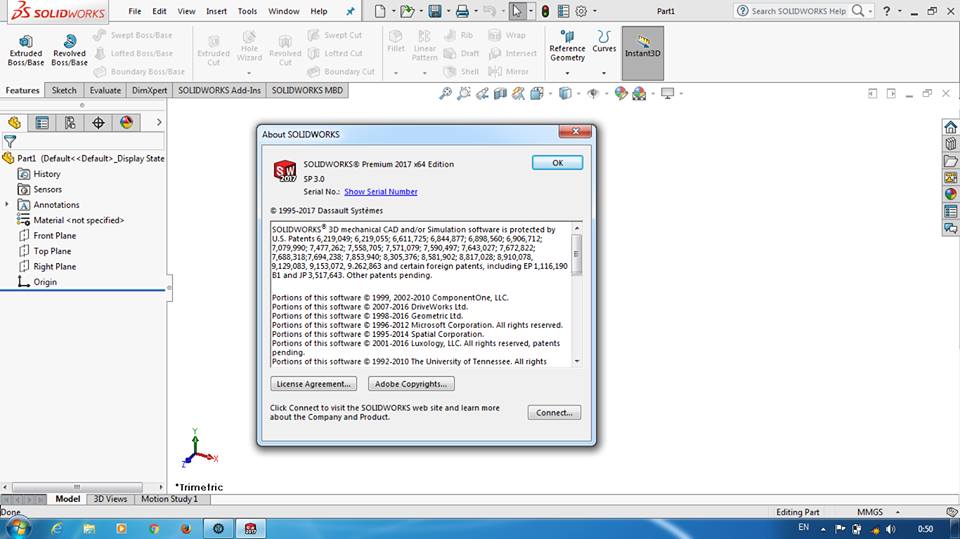Image resolution: width=960 pixels, height=539 pixels.
Task: Click the Zoom to Fit icon
Action: [445, 93]
